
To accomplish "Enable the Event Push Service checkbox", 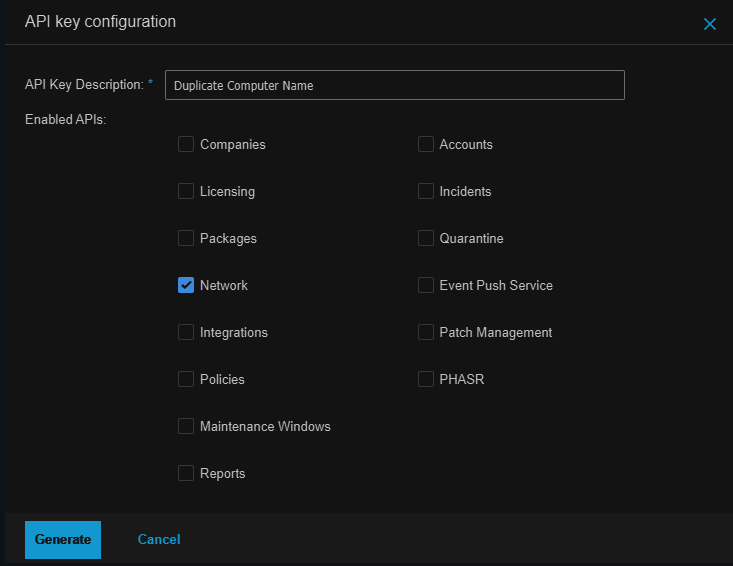I will click(426, 285).
